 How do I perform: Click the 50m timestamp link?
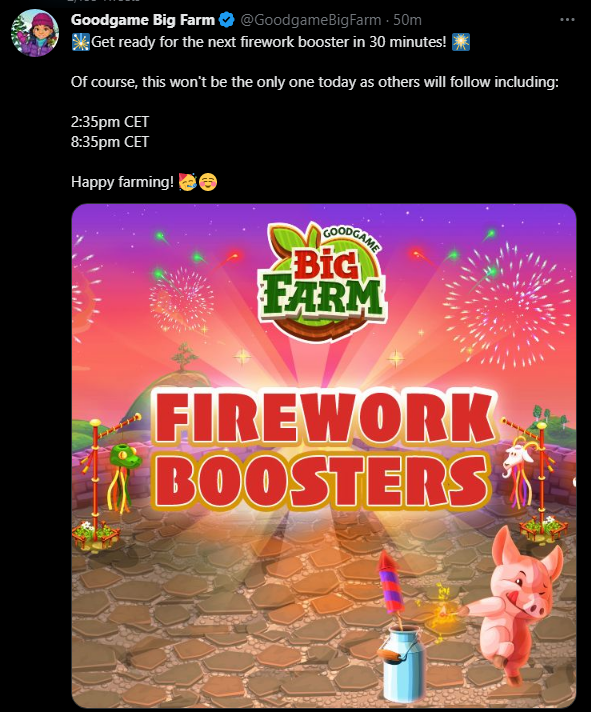tap(407, 20)
